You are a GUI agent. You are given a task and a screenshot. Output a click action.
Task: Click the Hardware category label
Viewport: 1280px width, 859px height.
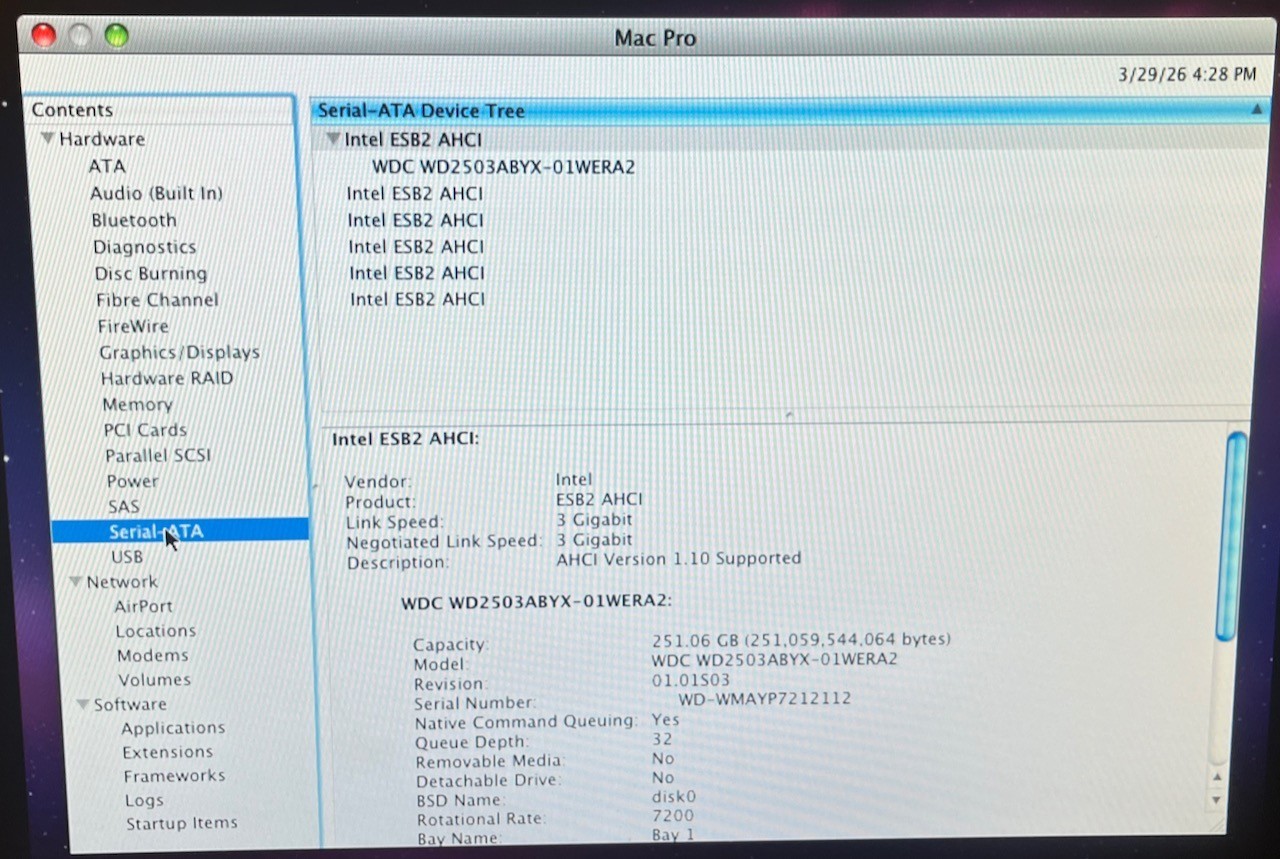(x=102, y=139)
